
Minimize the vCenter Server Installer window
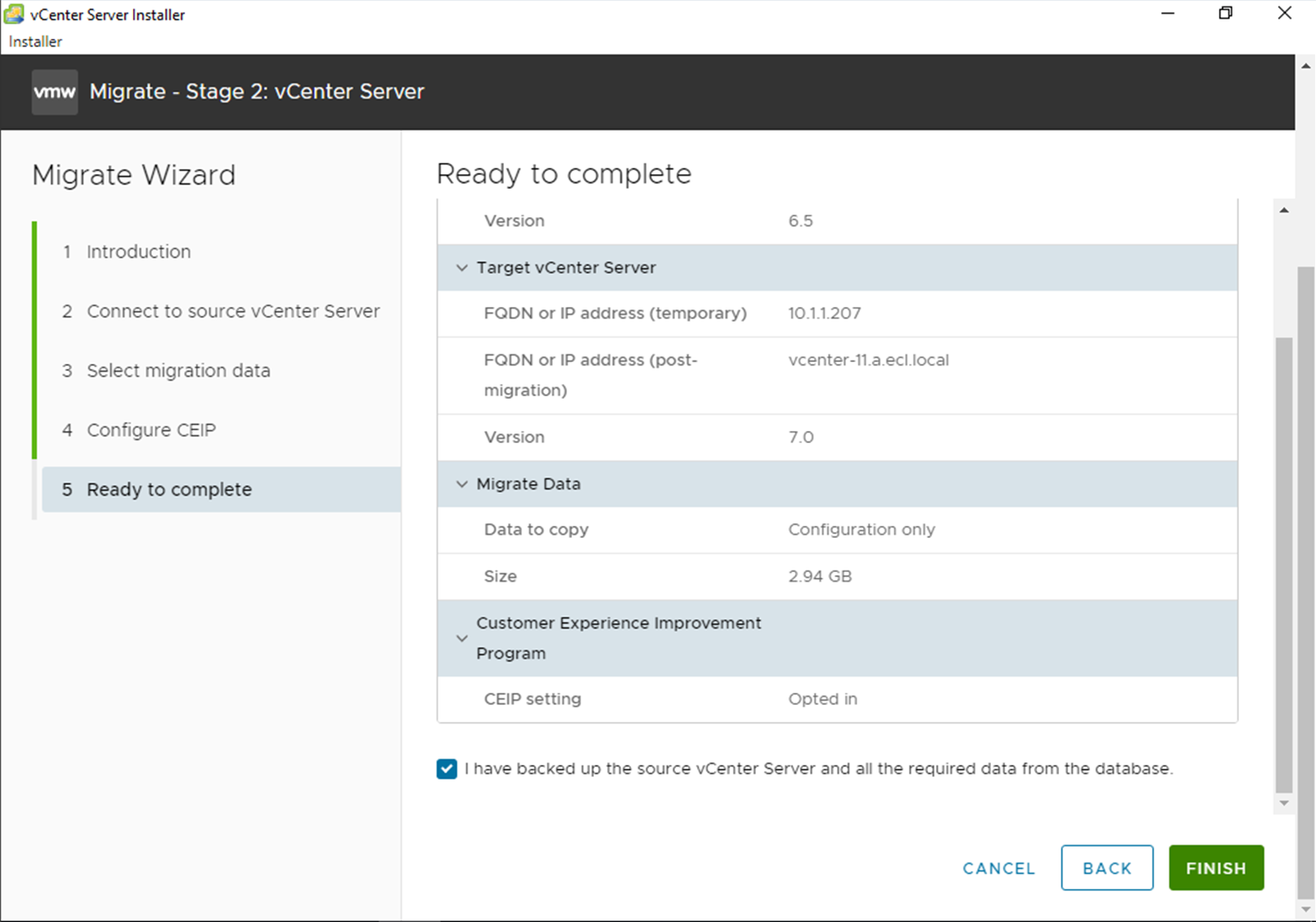point(1168,14)
